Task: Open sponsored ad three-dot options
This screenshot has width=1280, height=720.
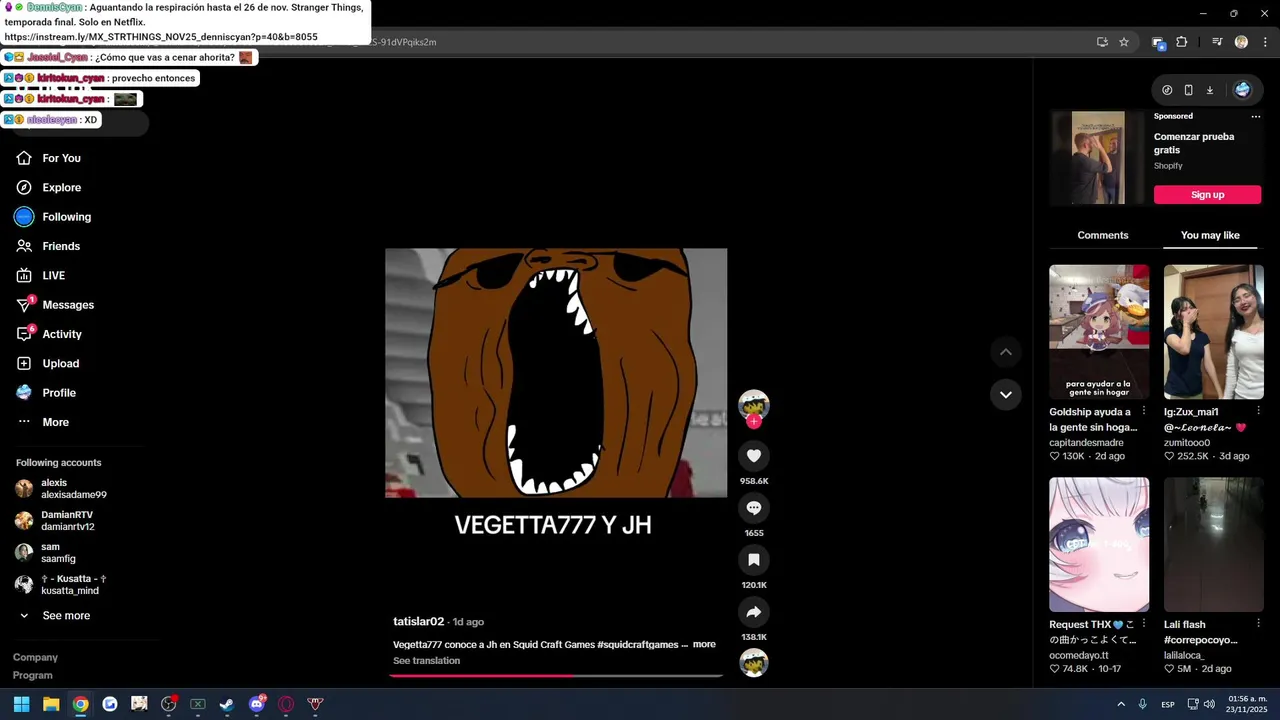Action: pyautogui.click(x=1256, y=117)
